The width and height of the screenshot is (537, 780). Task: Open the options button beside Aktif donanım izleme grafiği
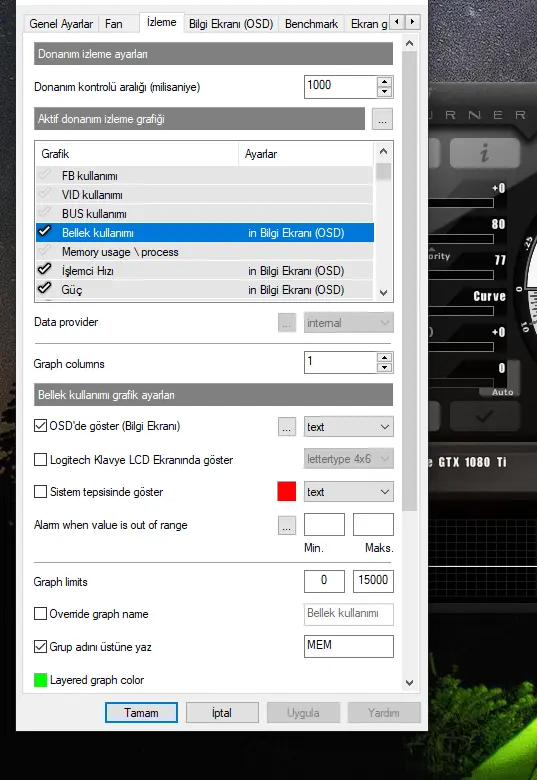click(x=382, y=119)
